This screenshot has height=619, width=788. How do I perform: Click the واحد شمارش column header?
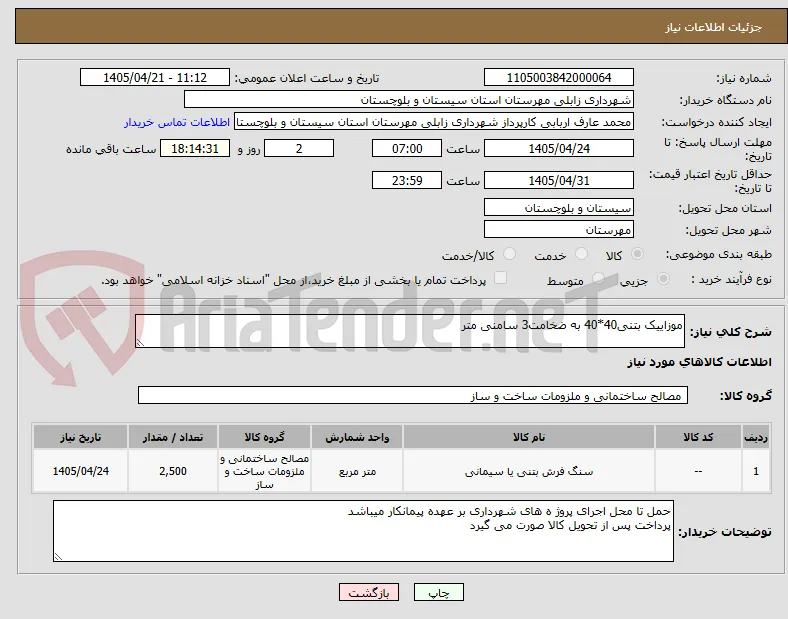pos(357,437)
